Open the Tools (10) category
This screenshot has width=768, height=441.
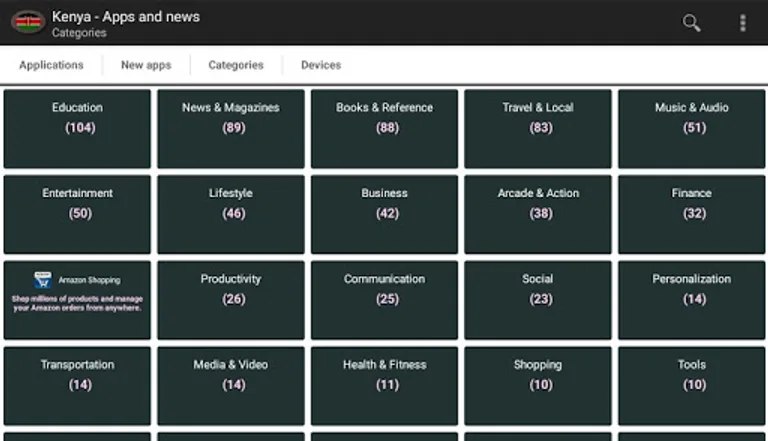692,386
